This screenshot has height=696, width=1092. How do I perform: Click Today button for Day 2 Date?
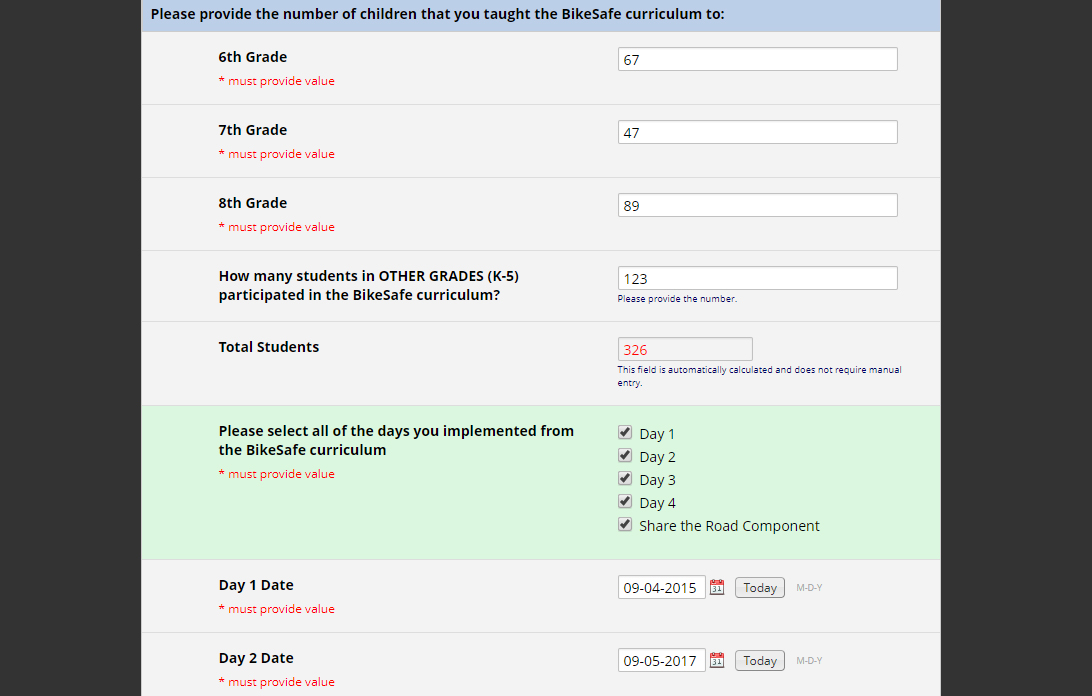(x=760, y=660)
